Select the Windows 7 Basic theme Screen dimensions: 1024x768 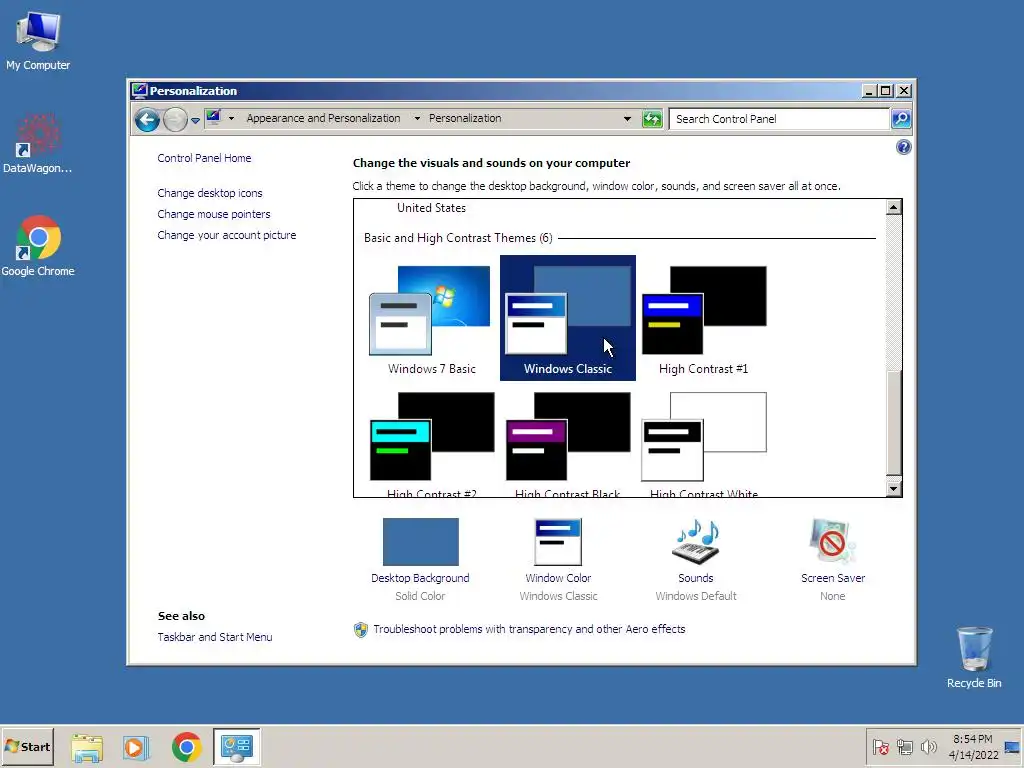tap(432, 319)
